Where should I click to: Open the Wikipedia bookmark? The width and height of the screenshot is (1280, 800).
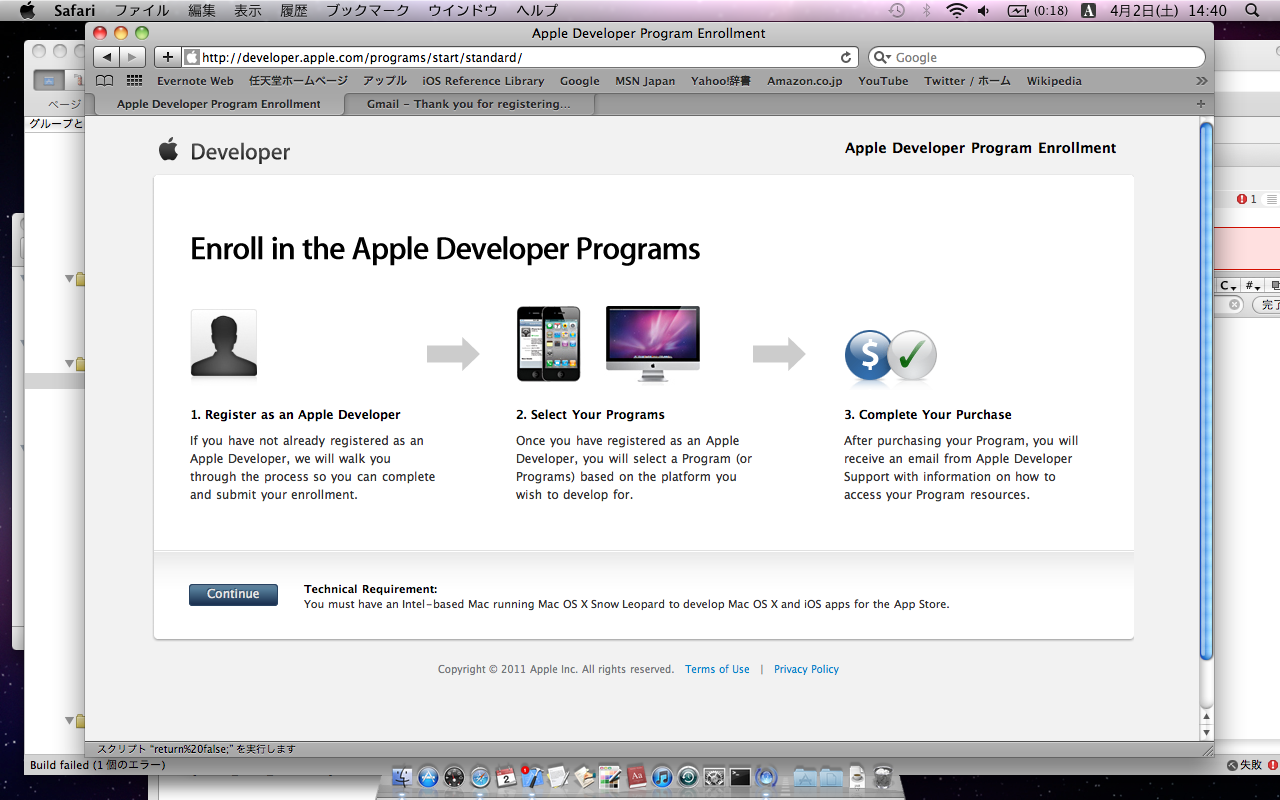click(x=1054, y=81)
